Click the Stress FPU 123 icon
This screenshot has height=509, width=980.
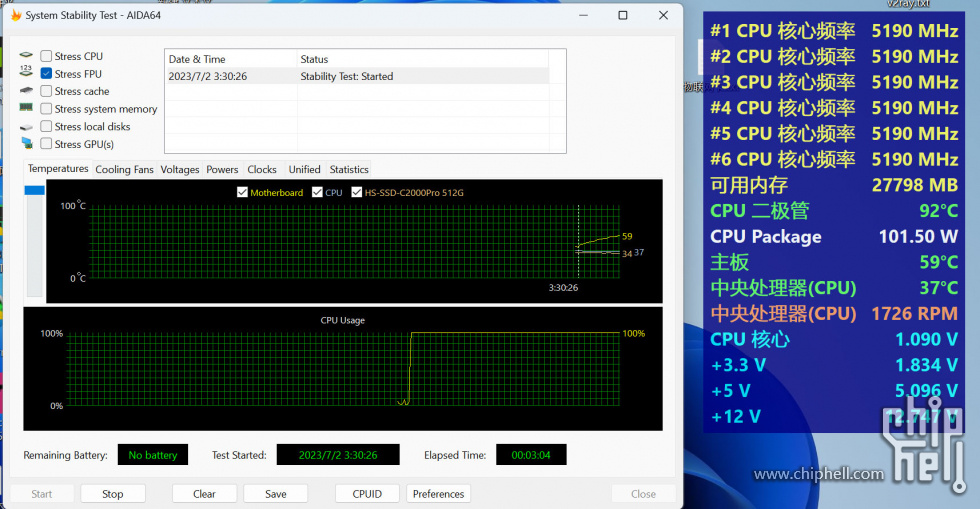pos(26,71)
